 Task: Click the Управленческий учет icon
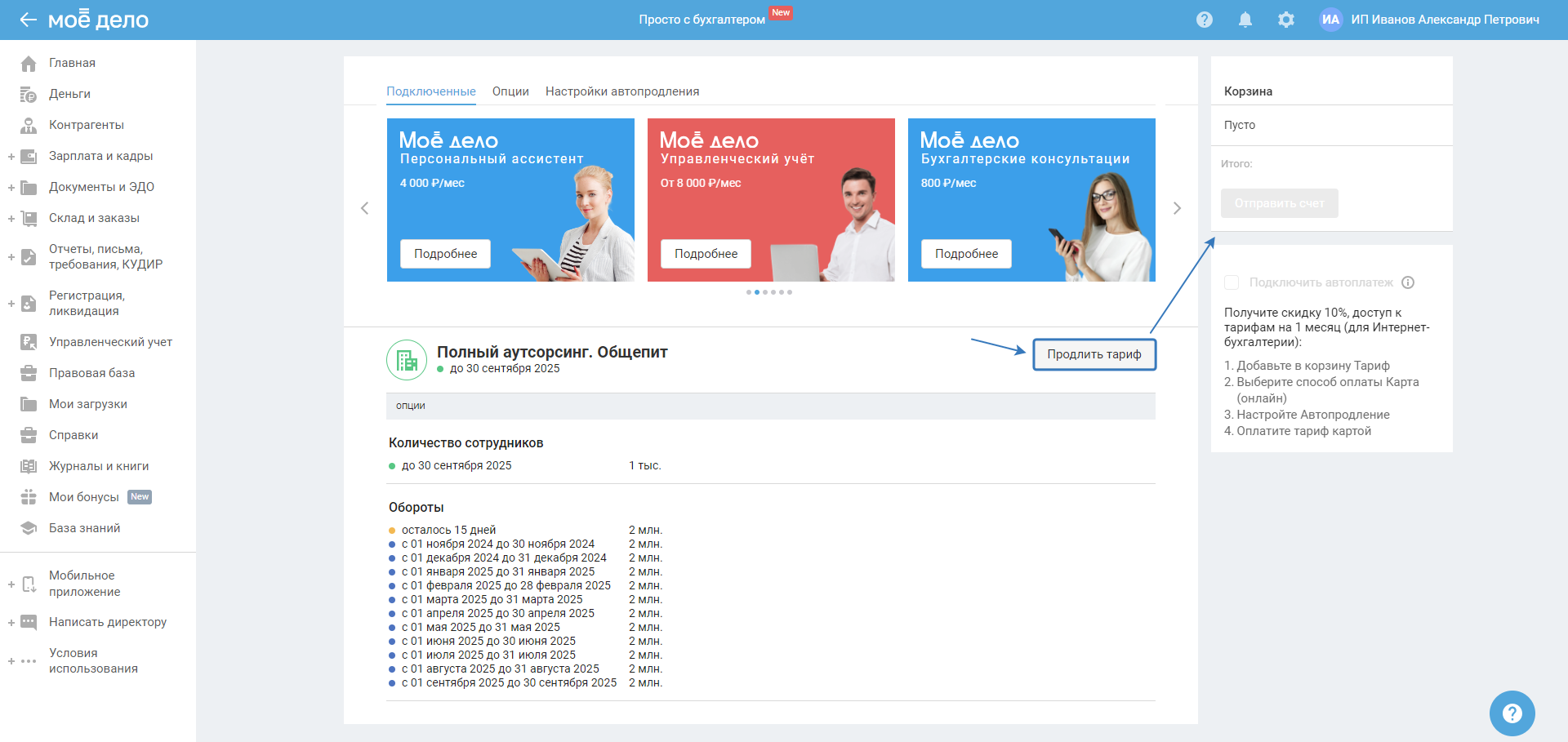pos(29,342)
